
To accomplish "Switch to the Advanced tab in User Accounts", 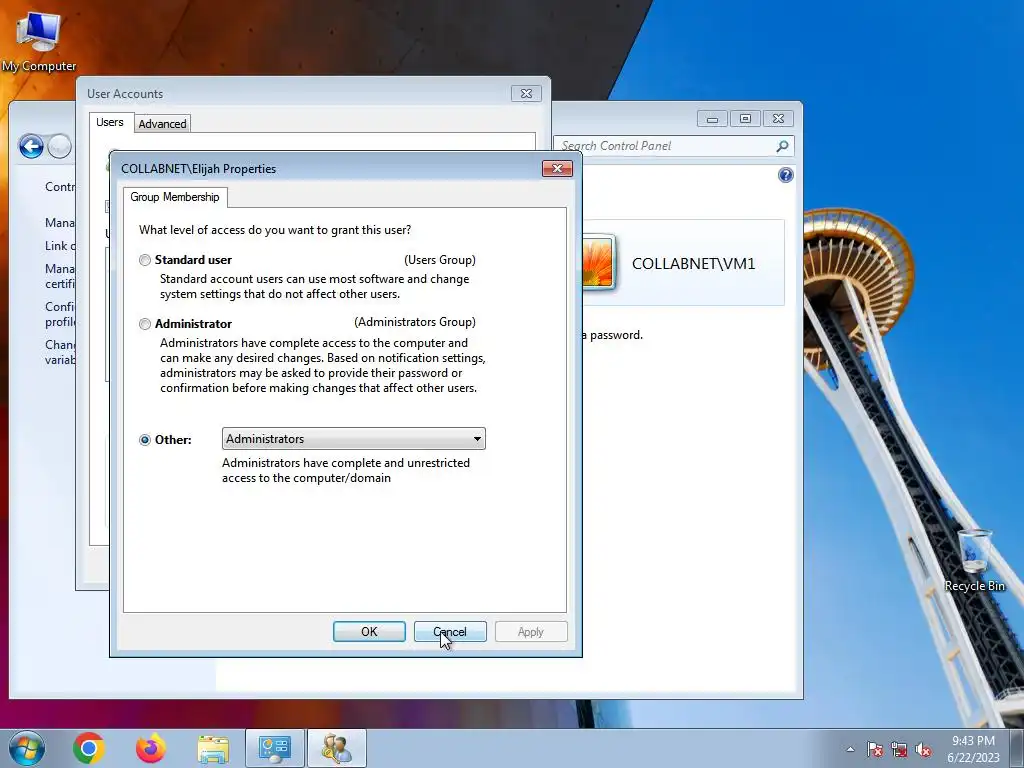I will pos(163,123).
